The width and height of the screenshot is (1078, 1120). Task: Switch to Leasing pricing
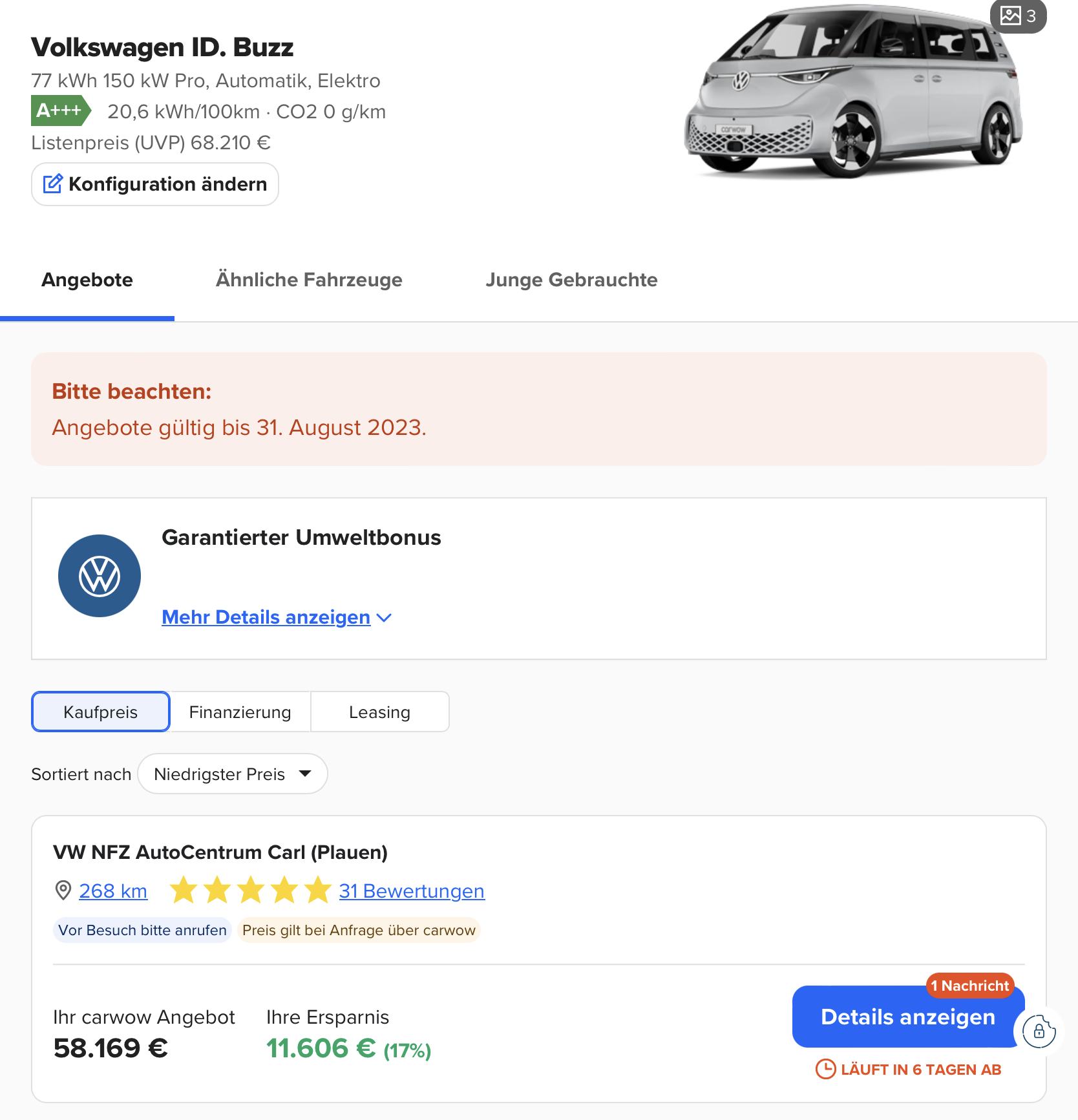point(379,712)
